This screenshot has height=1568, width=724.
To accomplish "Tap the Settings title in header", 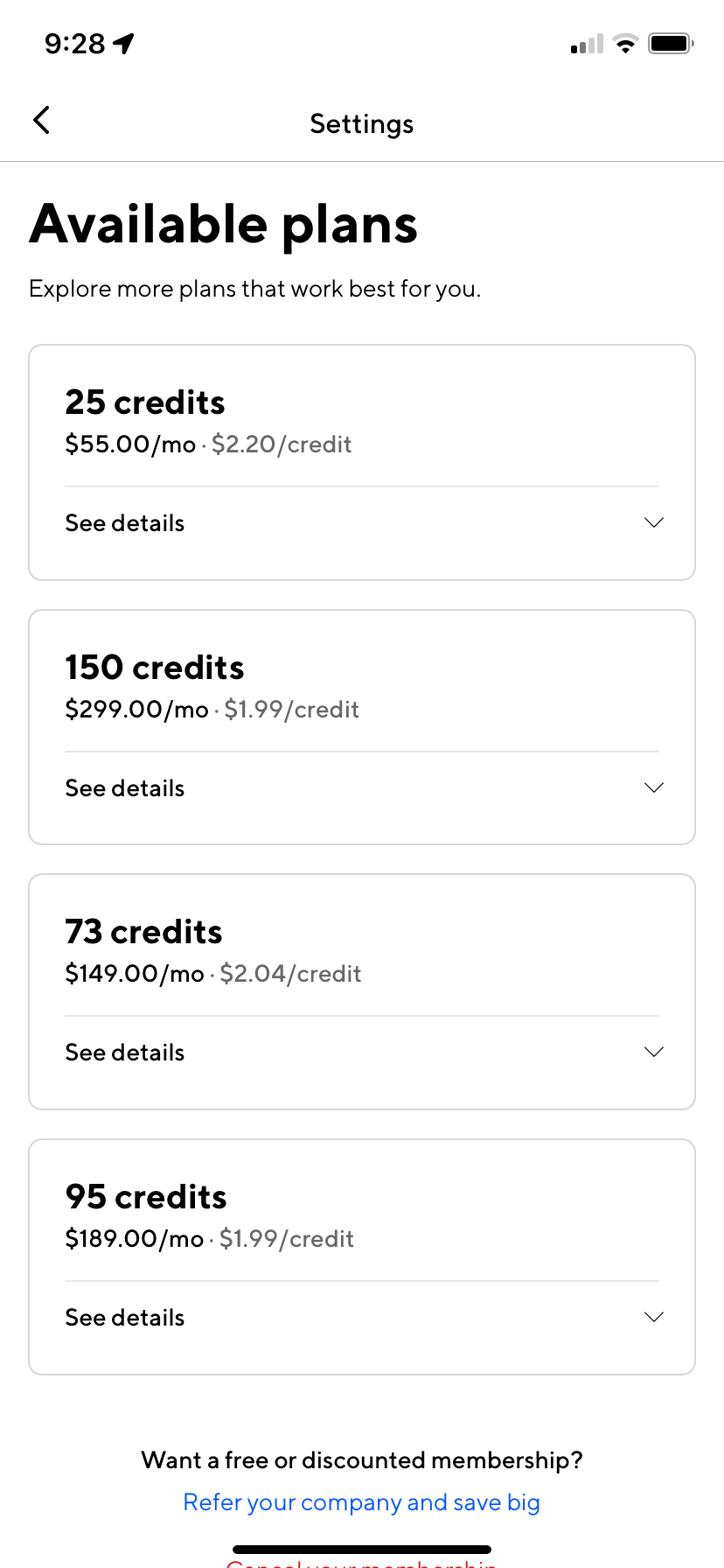I will click(361, 123).
